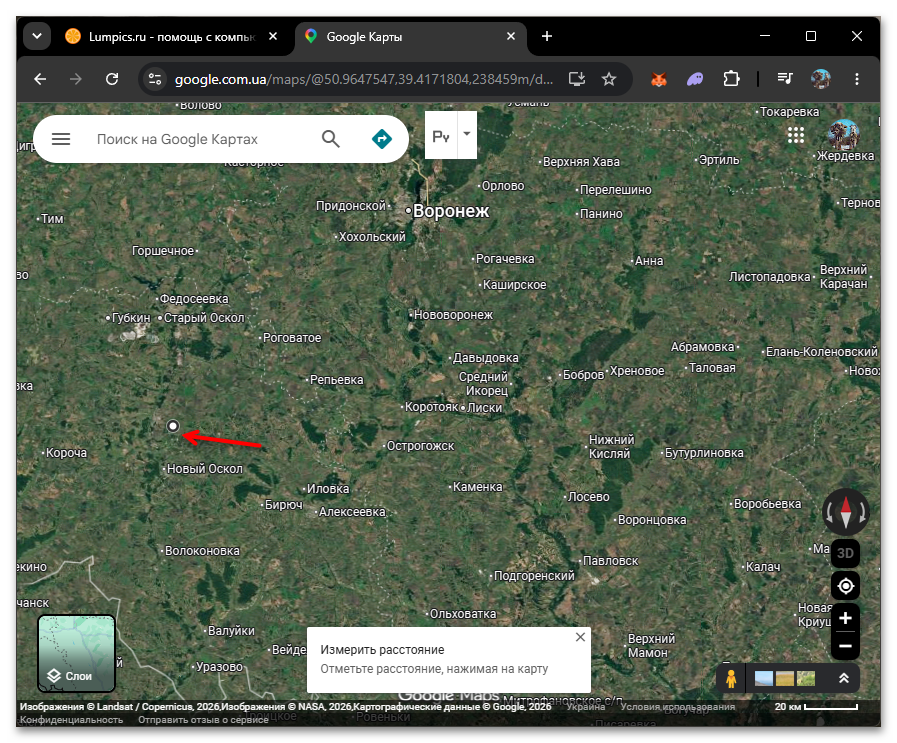Zoom out with the minus button

click(846, 646)
